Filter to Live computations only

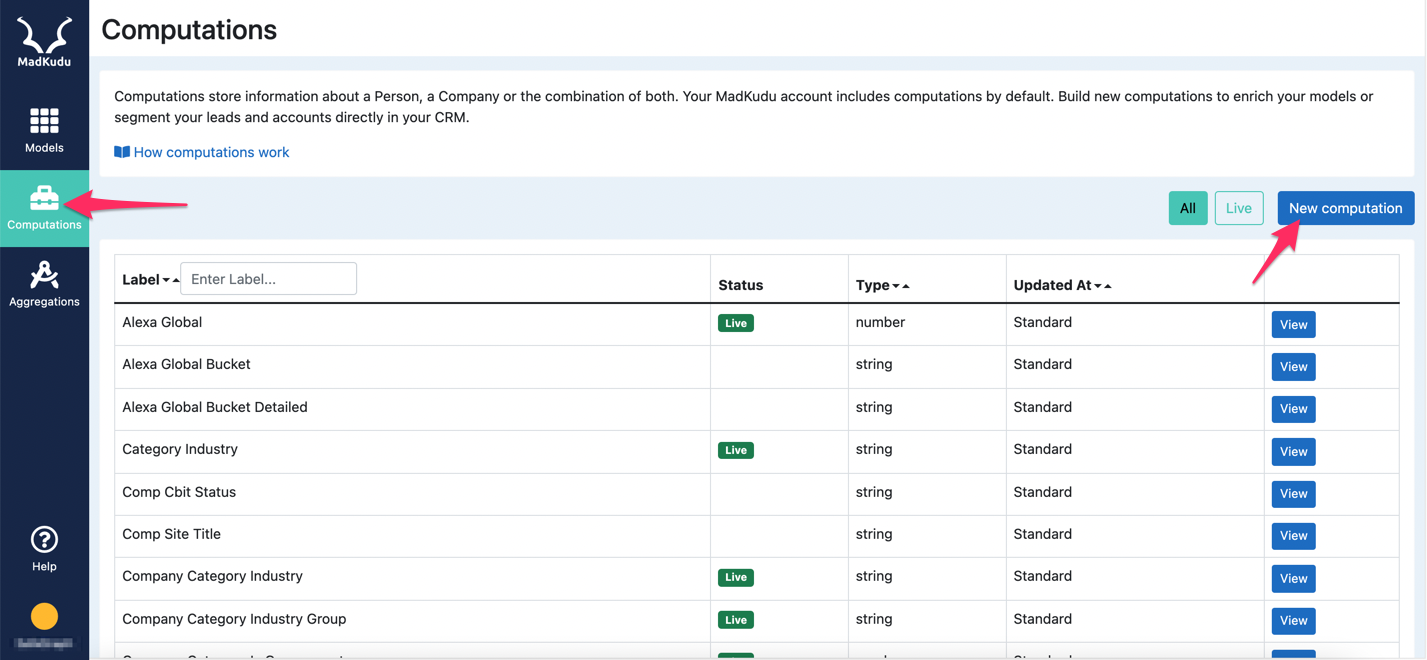[1239, 208]
